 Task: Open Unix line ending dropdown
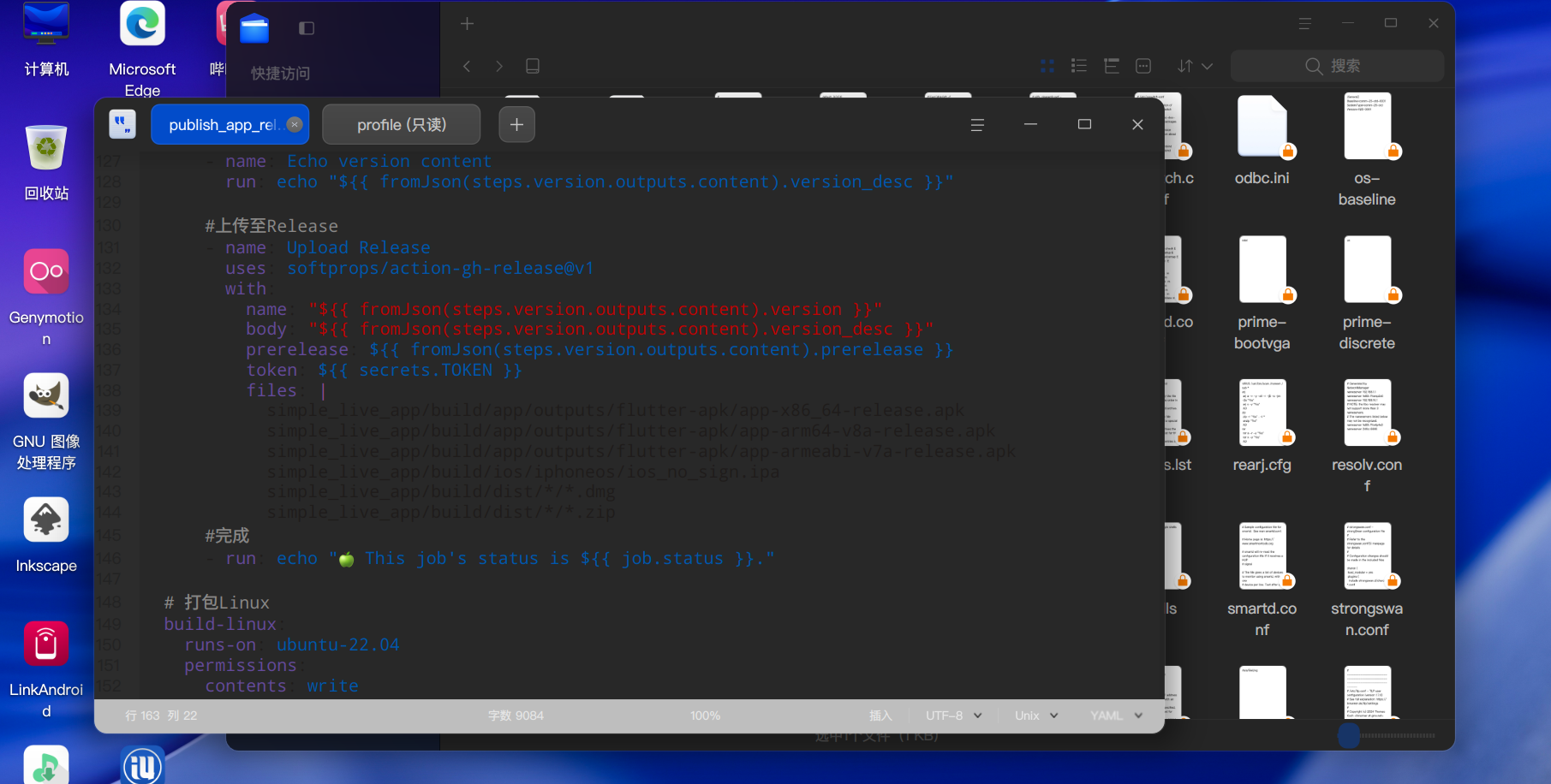click(x=1036, y=716)
